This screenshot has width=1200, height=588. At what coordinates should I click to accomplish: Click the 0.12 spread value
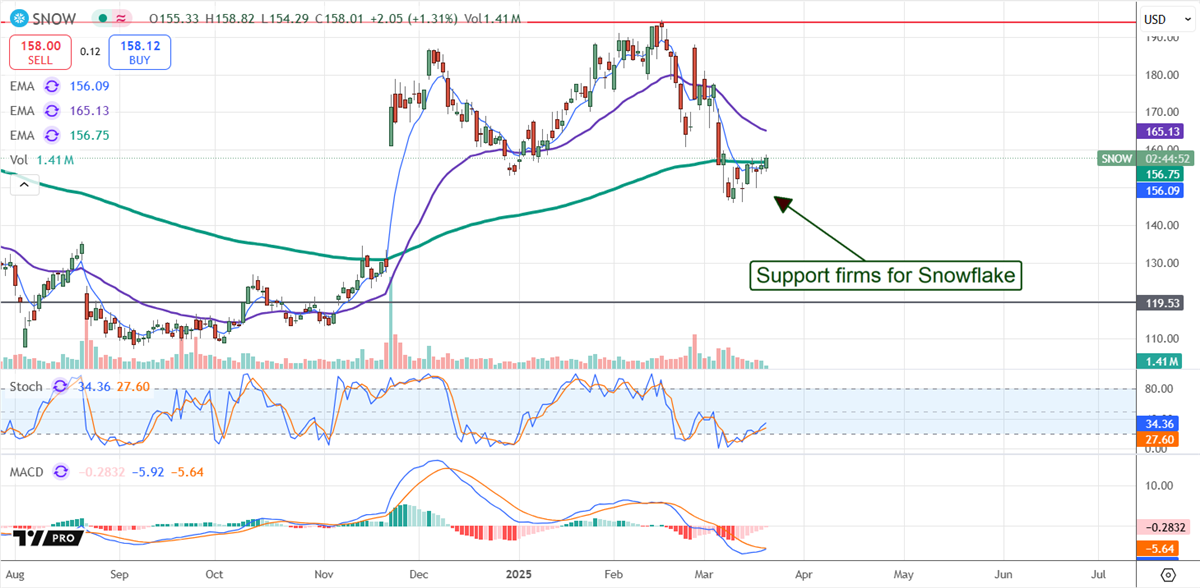tap(90, 51)
